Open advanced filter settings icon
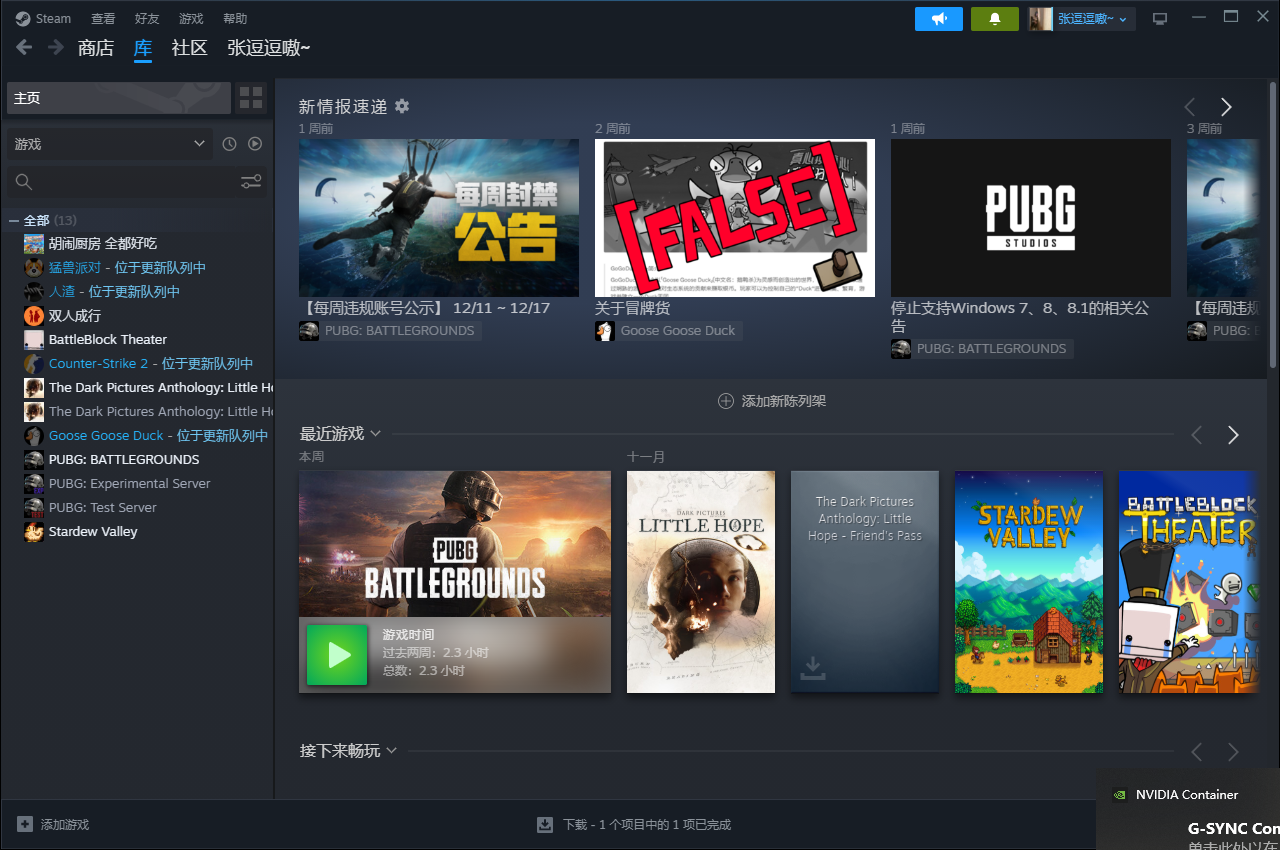The height and width of the screenshot is (850, 1280). (x=251, y=182)
